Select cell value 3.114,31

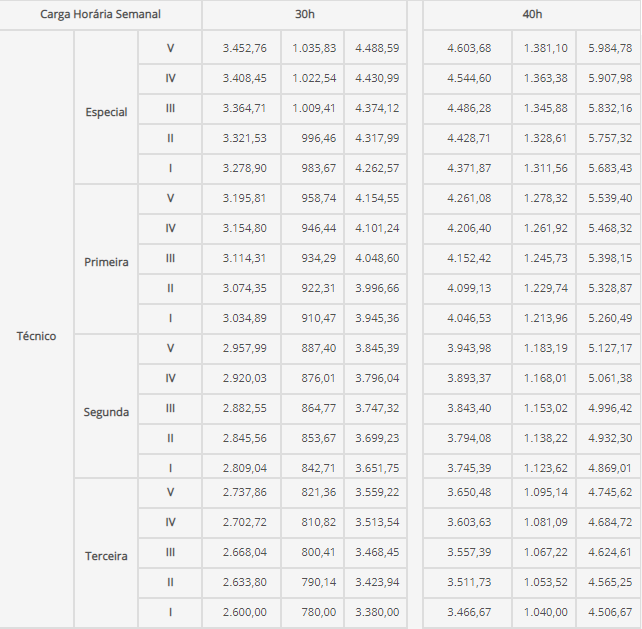pyautogui.click(x=244, y=258)
